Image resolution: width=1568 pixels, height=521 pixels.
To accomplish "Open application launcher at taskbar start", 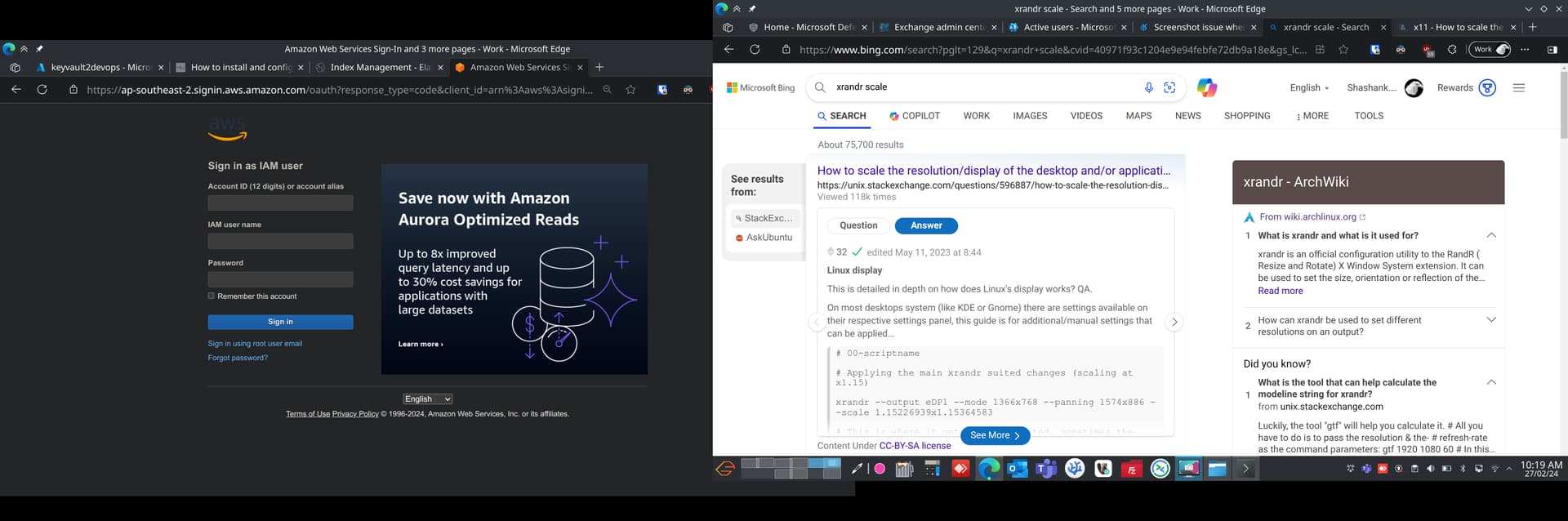I will [725, 469].
